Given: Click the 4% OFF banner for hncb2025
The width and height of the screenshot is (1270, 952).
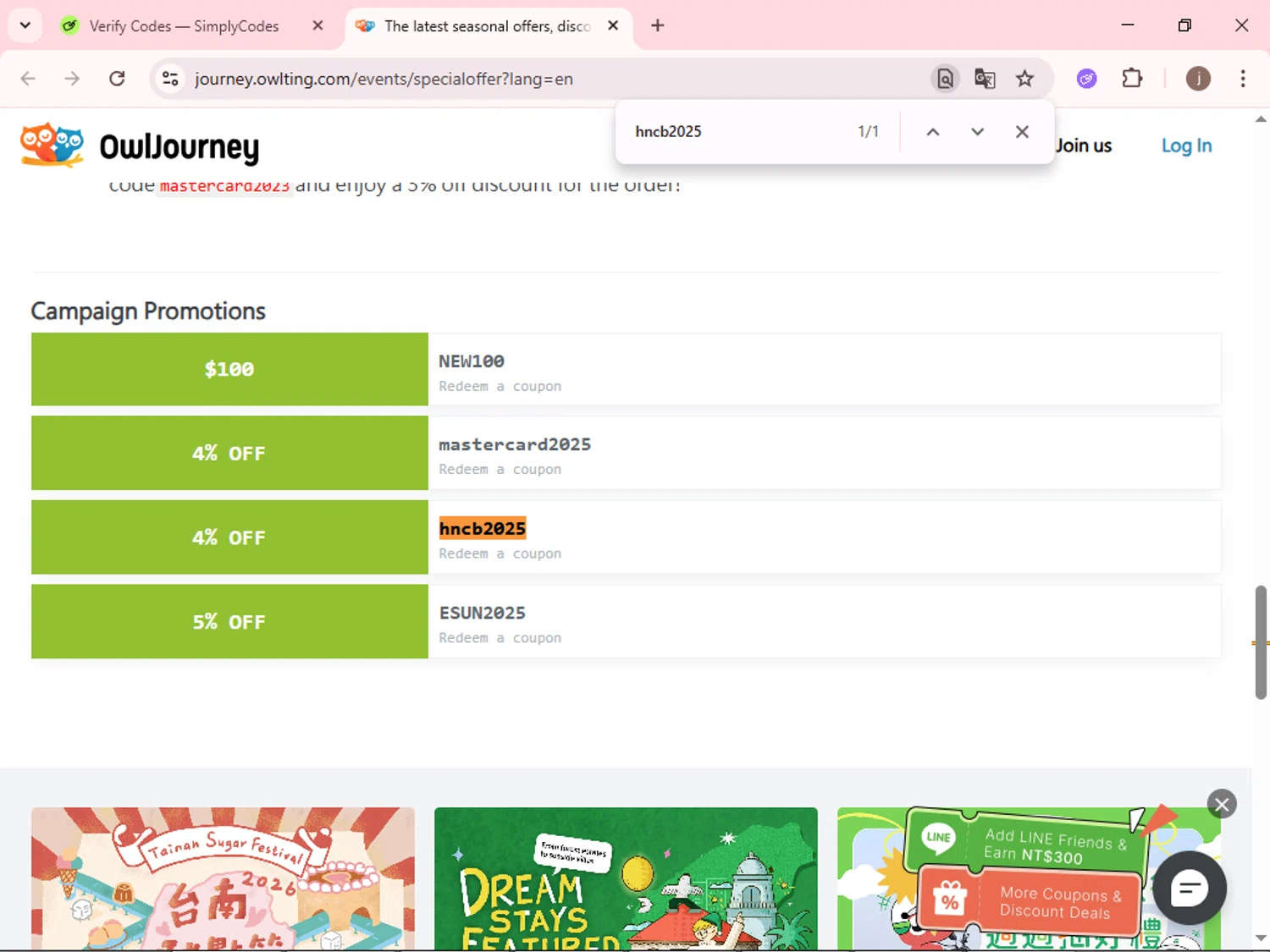Looking at the screenshot, I should [x=229, y=537].
